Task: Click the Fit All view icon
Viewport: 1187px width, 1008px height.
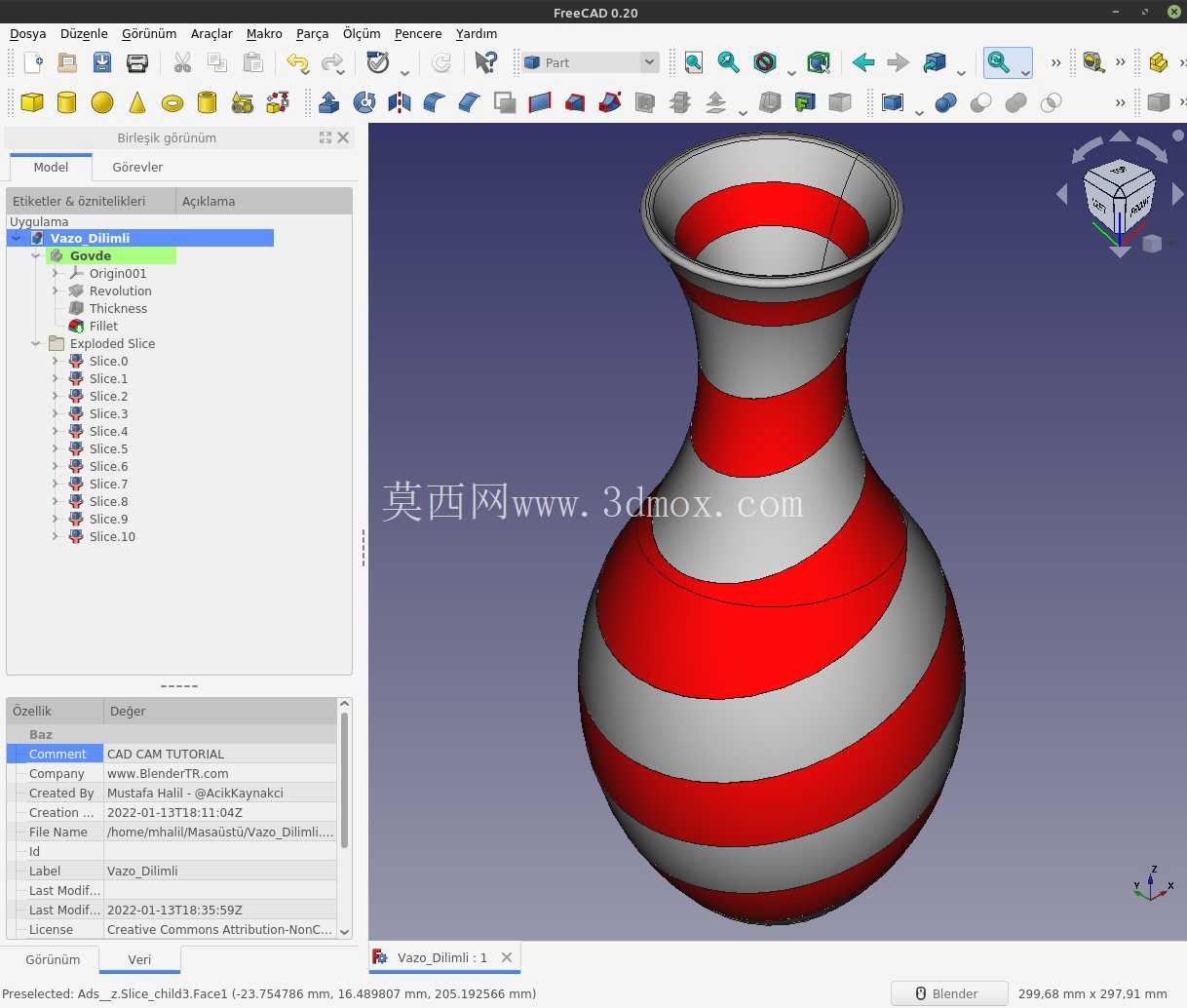Action: pyautogui.click(x=694, y=62)
